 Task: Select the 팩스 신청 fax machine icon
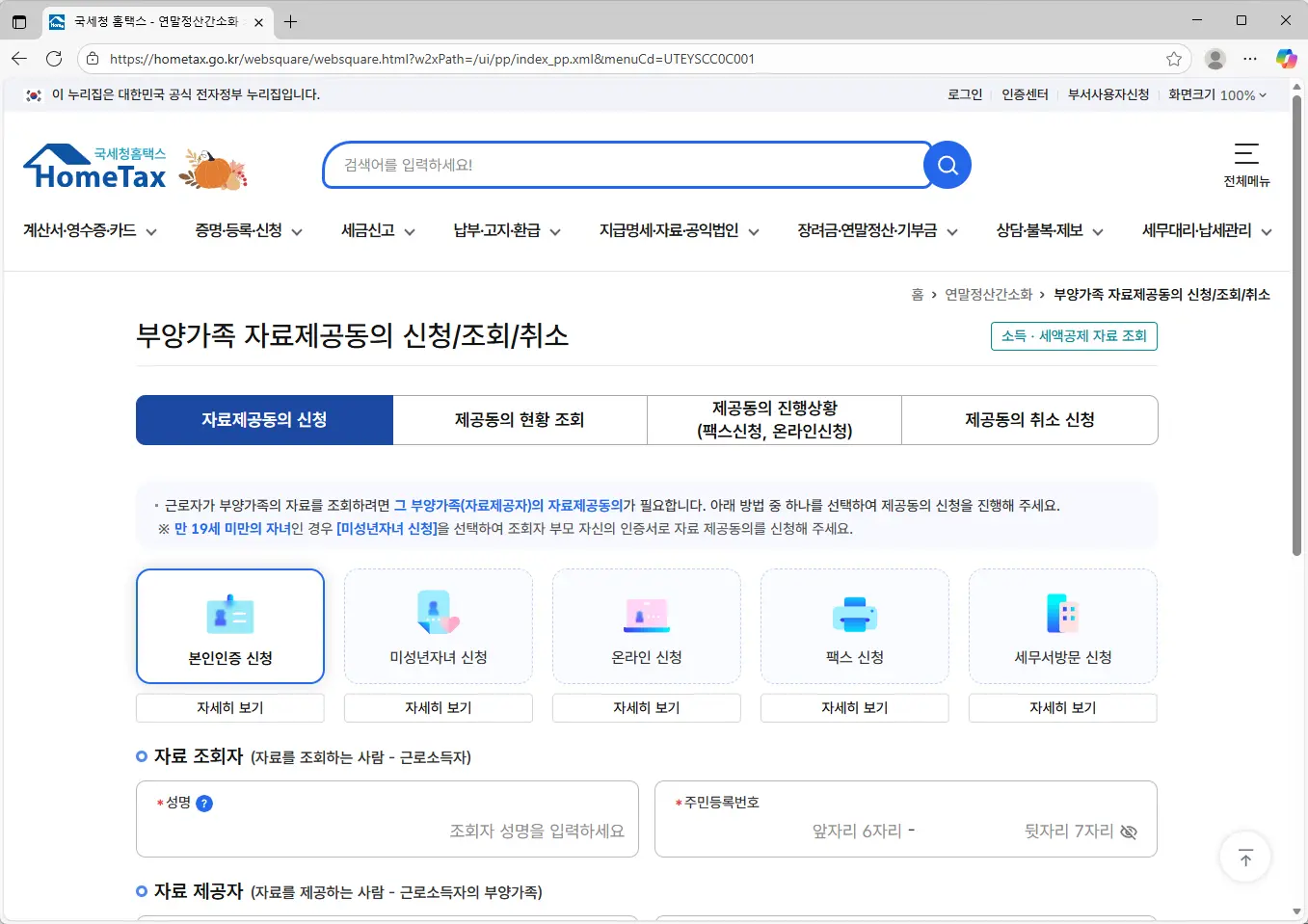click(854, 615)
